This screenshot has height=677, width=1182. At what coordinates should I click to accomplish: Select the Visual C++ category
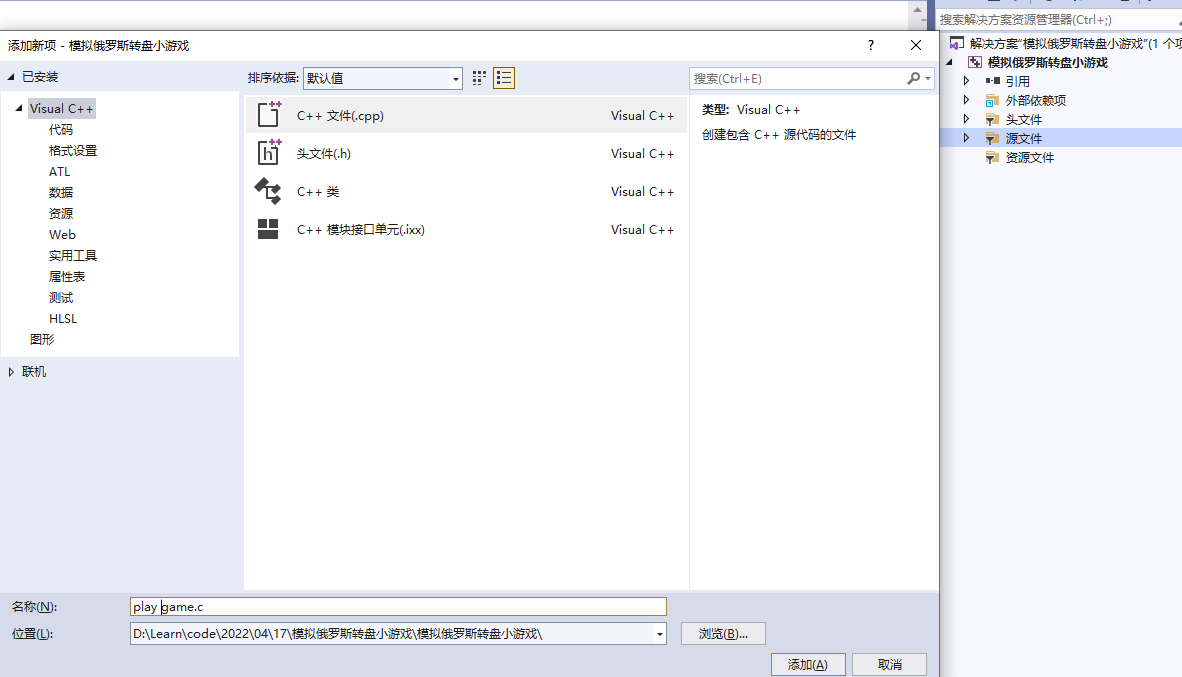pyautogui.click(x=62, y=109)
